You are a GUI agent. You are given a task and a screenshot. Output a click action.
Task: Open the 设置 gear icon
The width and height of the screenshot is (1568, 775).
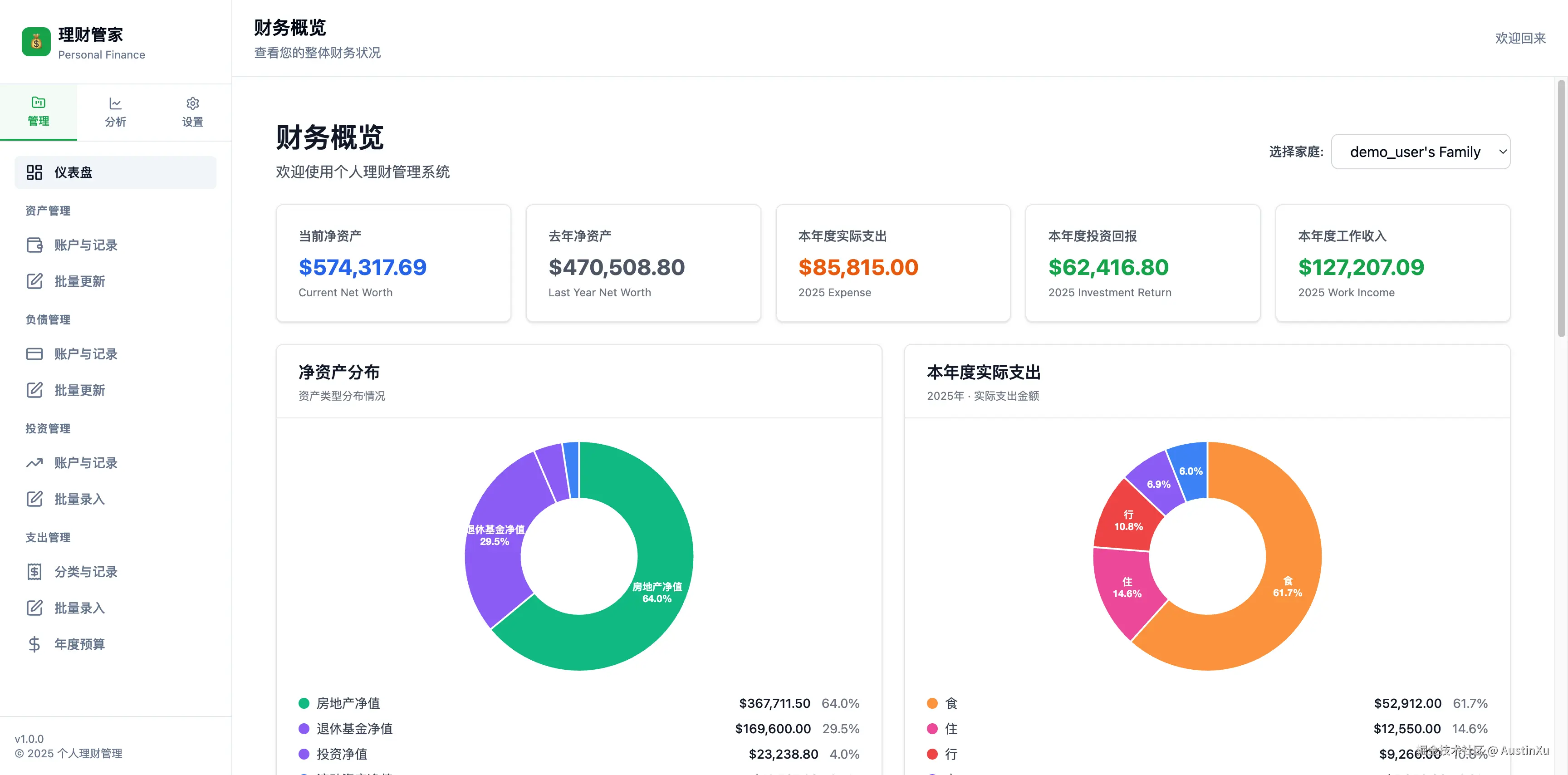pos(192,103)
